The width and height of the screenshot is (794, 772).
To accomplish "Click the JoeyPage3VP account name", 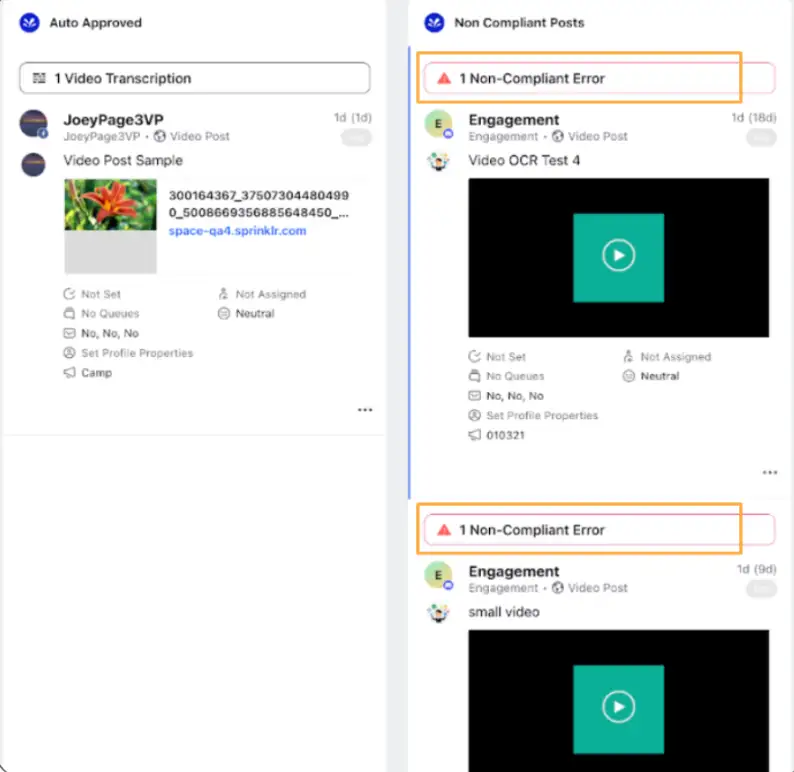I will coord(113,120).
